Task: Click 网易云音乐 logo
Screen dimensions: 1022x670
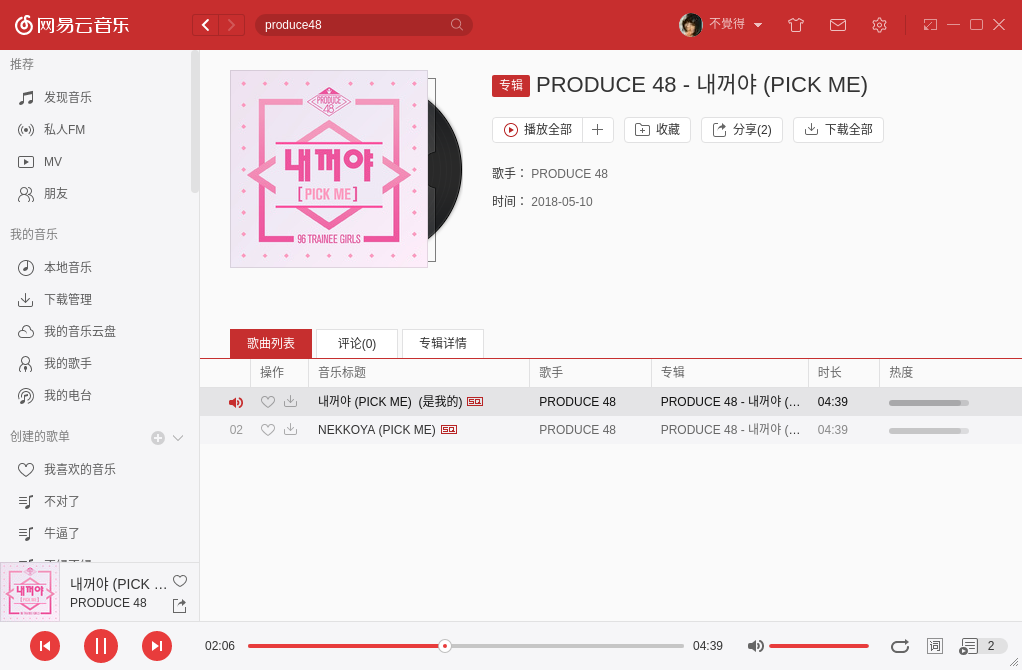Action: [72, 25]
